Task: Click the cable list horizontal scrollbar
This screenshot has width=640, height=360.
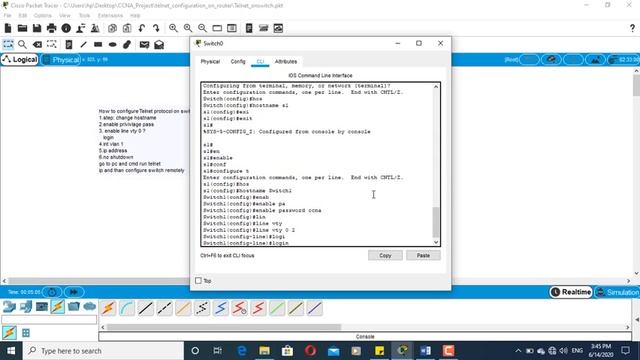Action: point(224,327)
